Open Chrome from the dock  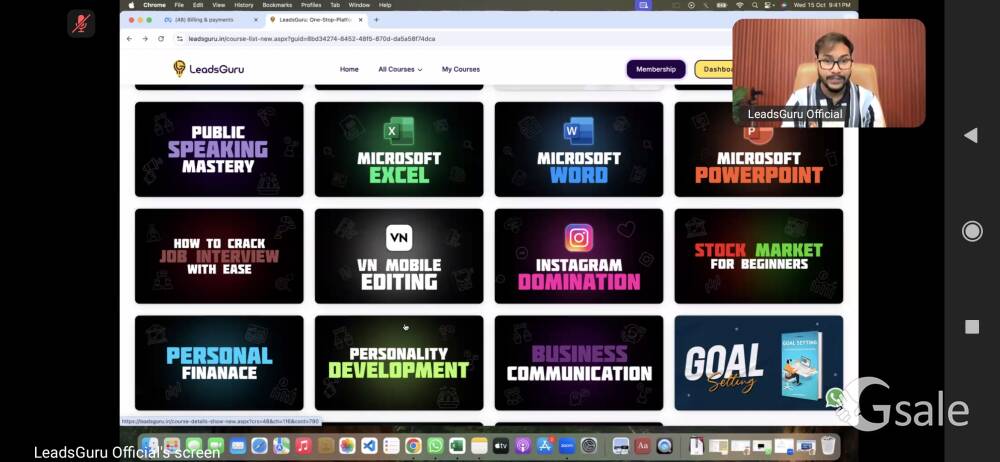pos(413,445)
